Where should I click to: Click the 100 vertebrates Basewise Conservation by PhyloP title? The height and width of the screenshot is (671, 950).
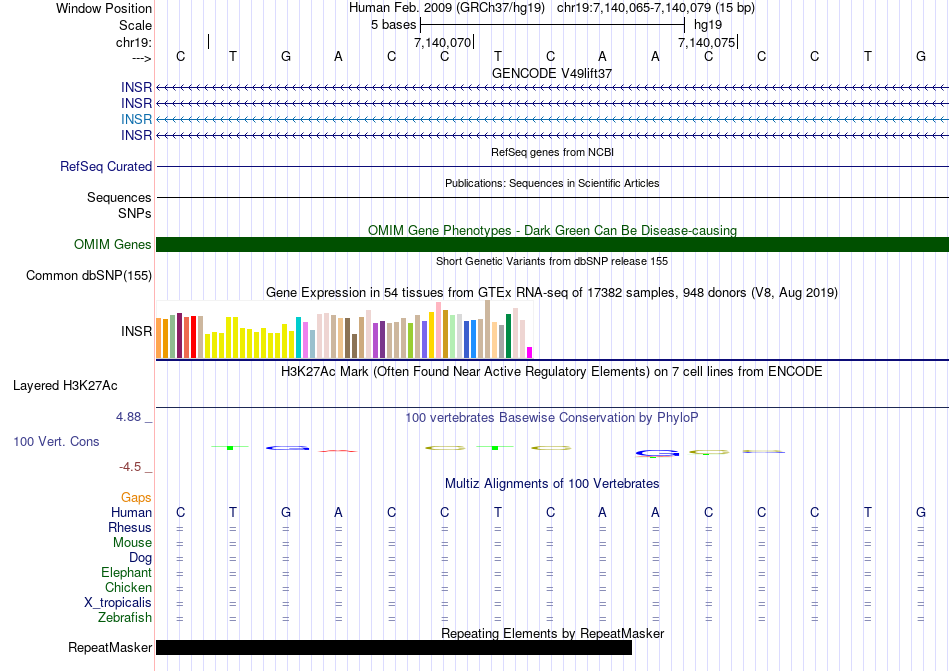click(559, 417)
